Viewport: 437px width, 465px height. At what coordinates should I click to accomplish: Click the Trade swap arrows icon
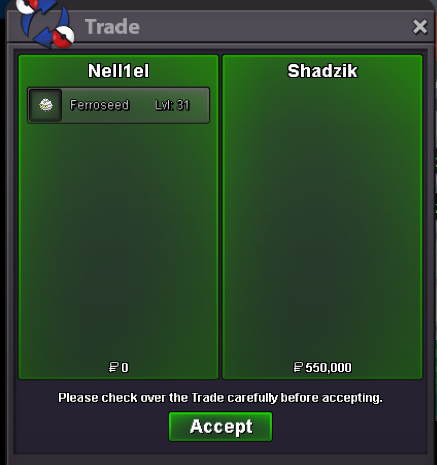click(x=45, y=23)
